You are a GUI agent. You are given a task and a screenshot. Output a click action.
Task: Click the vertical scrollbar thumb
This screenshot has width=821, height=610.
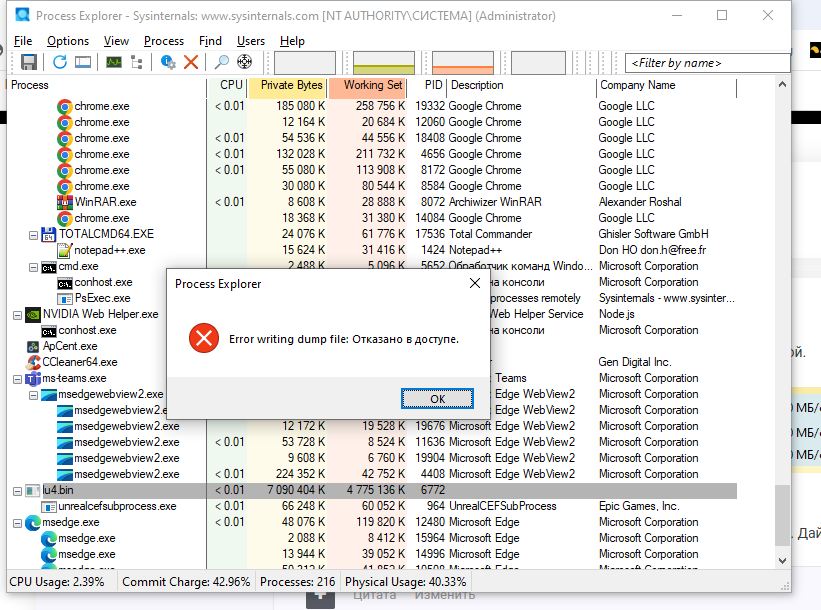click(782, 515)
